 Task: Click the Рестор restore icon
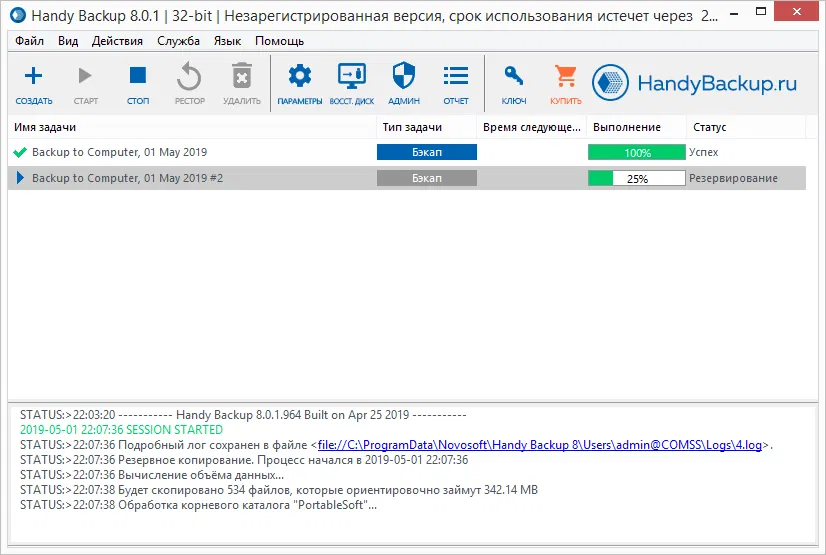(x=189, y=77)
